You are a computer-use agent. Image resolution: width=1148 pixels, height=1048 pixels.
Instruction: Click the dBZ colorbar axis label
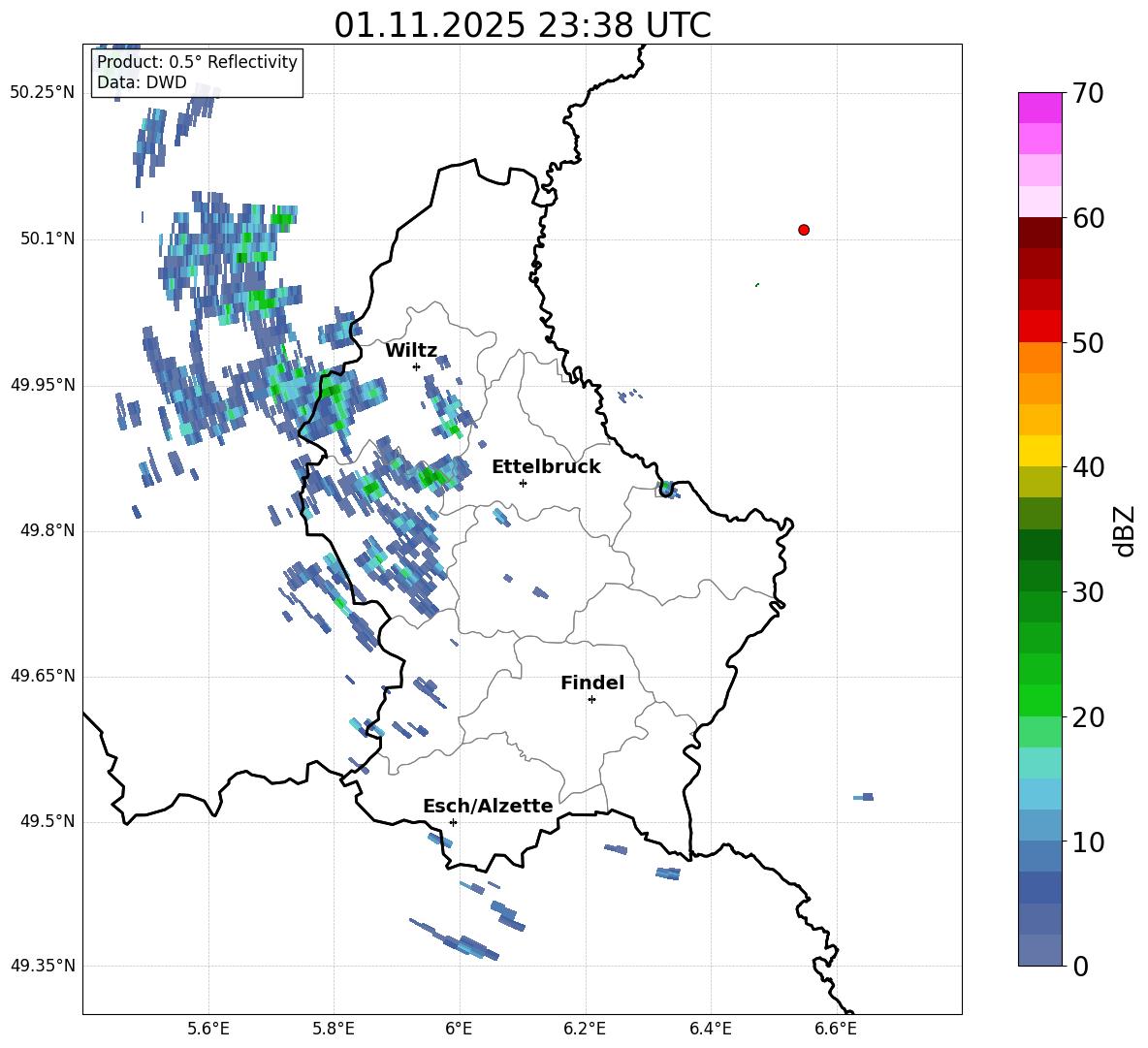1124,530
